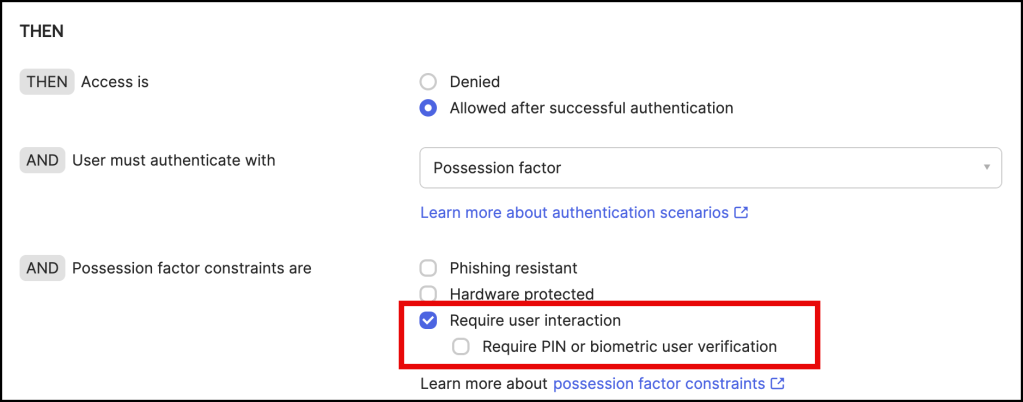
Task: Click the 'User must authenticate with' label
Action: coord(174,160)
